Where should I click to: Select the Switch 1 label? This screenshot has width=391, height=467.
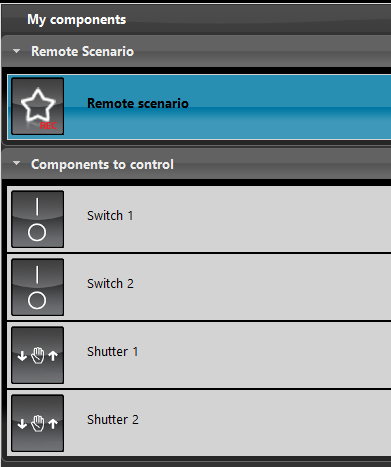(110, 216)
